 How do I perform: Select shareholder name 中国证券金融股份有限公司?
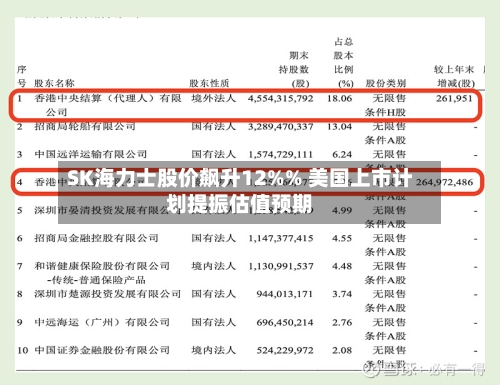click(x=102, y=350)
